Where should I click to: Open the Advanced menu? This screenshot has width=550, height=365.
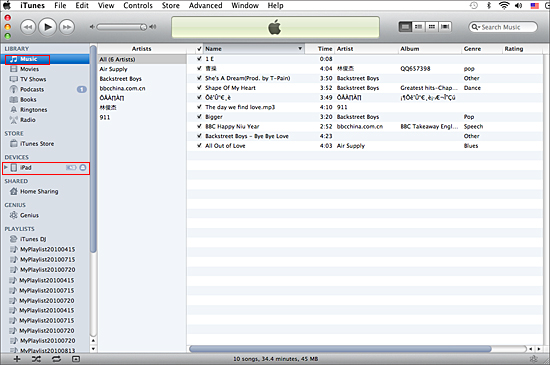(206, 5)
